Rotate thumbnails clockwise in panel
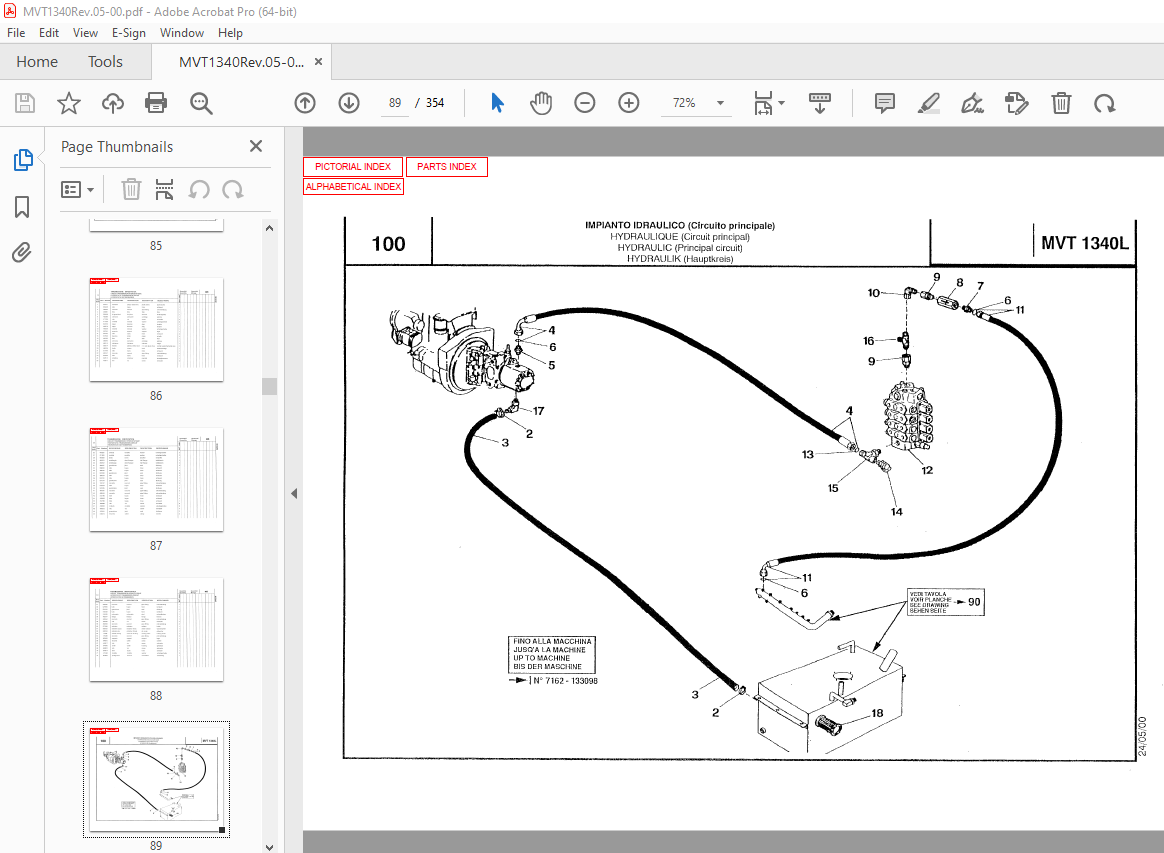The width and height of the screenshot is (1164, 853). 233,190
